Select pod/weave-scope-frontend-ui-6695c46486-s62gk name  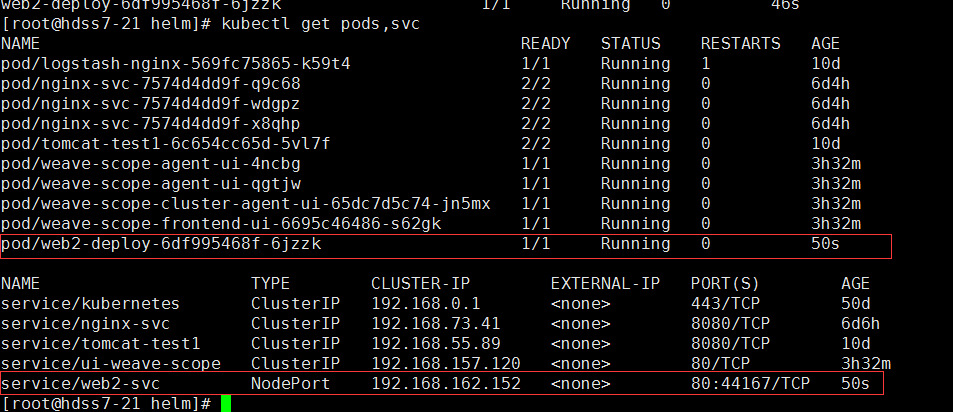pyautogui.click(x=221, y=224)
